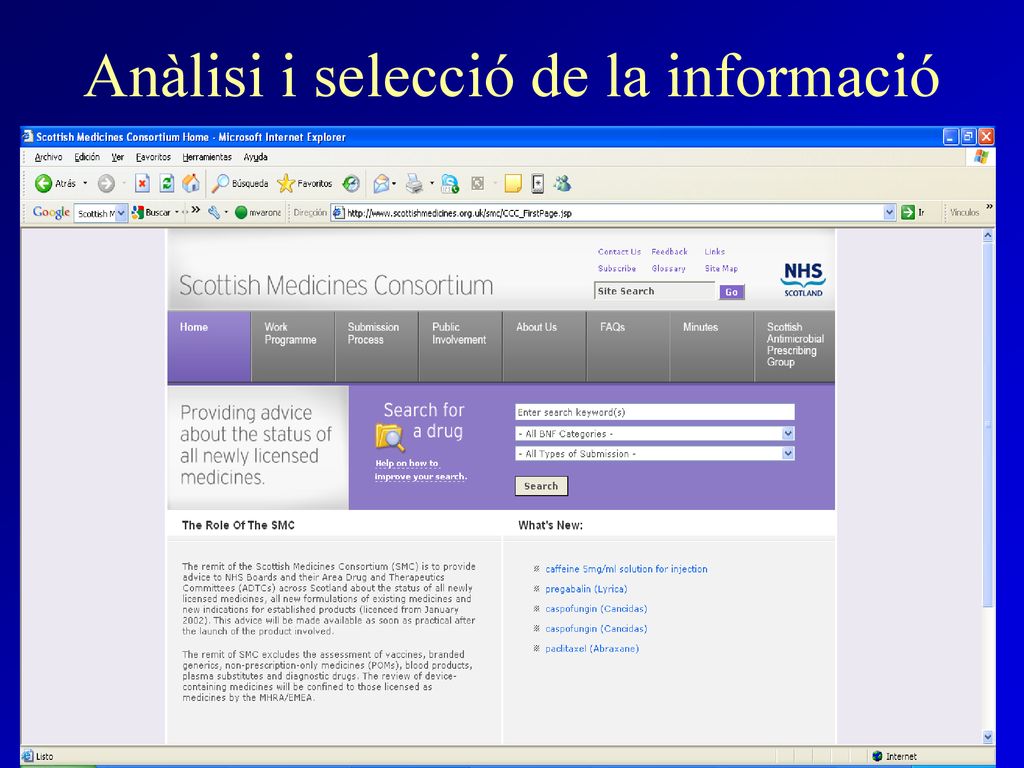The height and width of the screenshot is (768, 1024).
Task: Click Enter search keyword(s) field
Action: click(x=655, y=412)
